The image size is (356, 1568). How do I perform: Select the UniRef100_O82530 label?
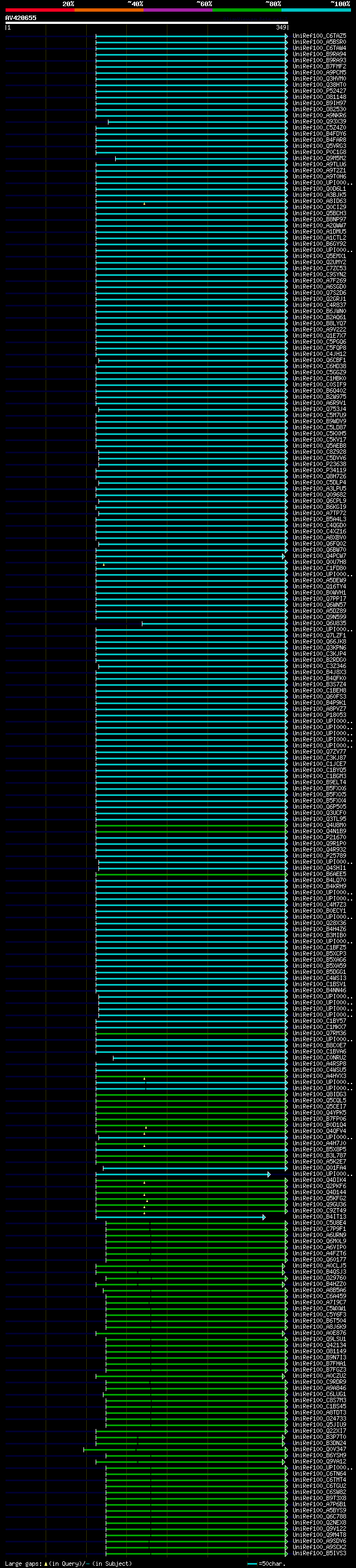319,109
